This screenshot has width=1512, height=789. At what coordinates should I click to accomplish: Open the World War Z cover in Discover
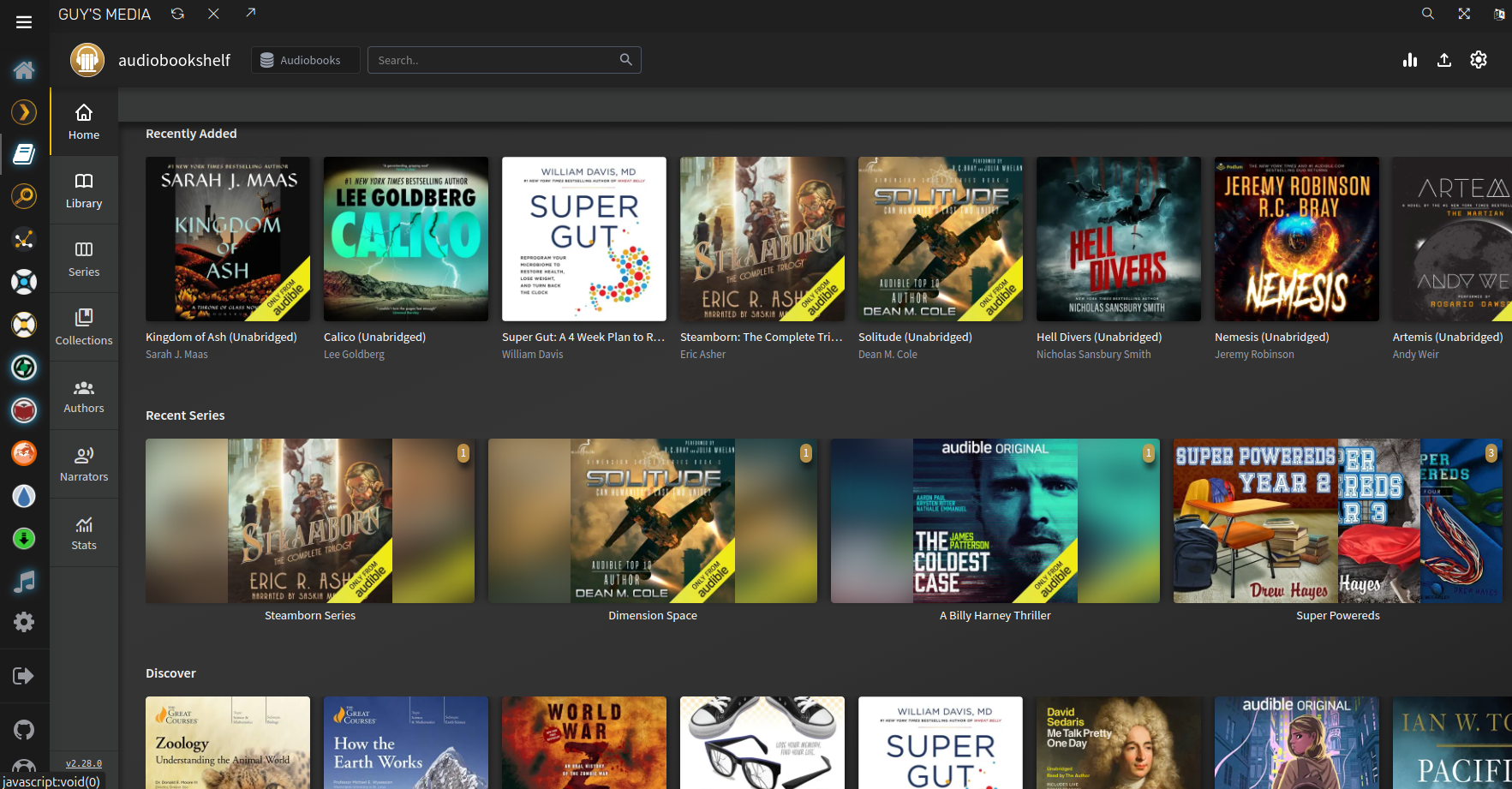tap(584, 743)
